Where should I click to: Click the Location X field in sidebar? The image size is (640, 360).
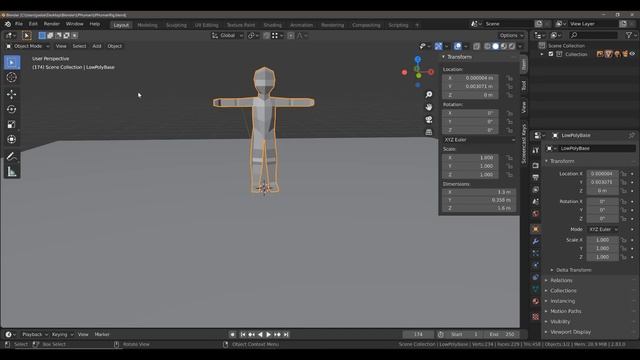tap(470, 78)
